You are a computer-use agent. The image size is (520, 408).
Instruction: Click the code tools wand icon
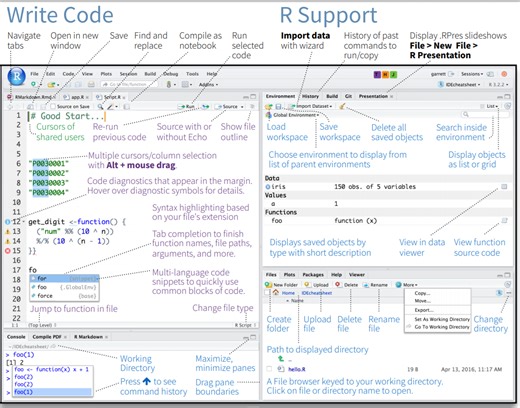click(x=110, y=107)
